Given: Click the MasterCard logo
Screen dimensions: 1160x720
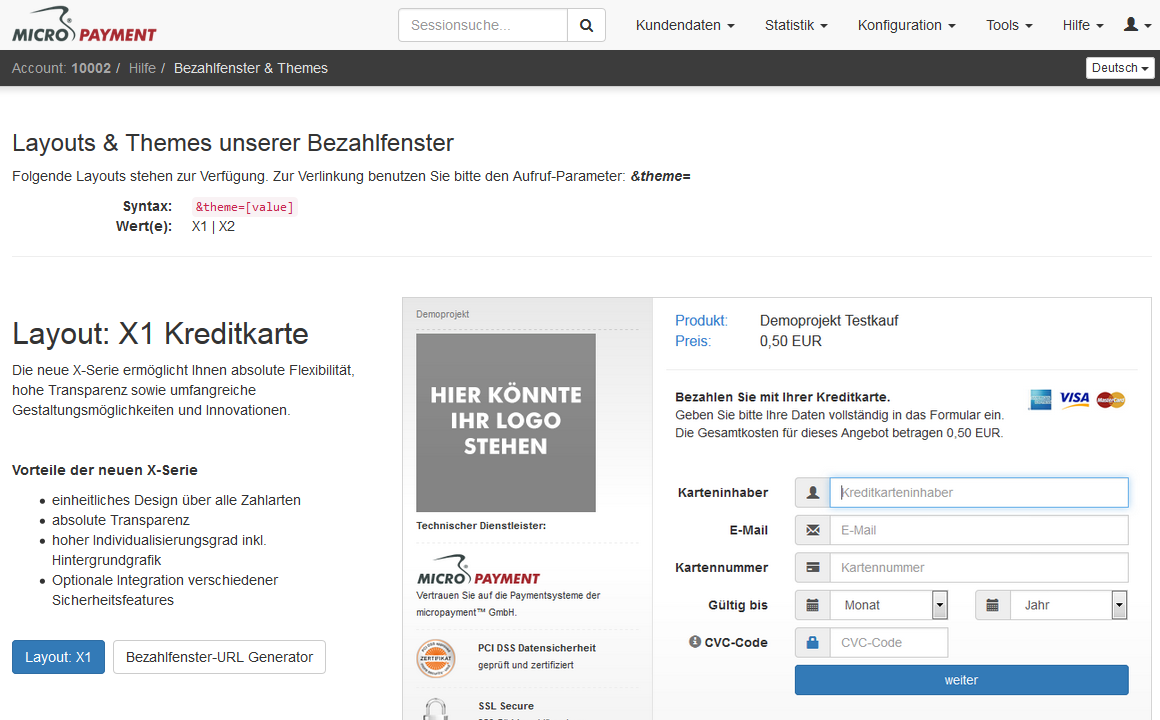Looking at the screenshot, I should (x=1110, y=400).
